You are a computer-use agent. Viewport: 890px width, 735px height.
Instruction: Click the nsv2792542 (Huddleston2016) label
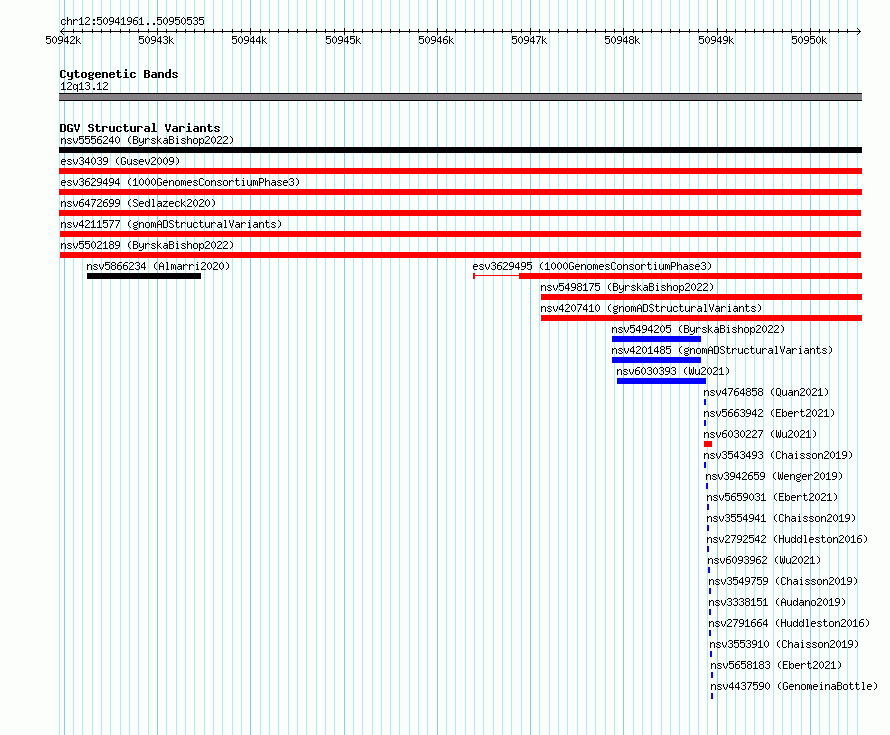pos(787,539)
